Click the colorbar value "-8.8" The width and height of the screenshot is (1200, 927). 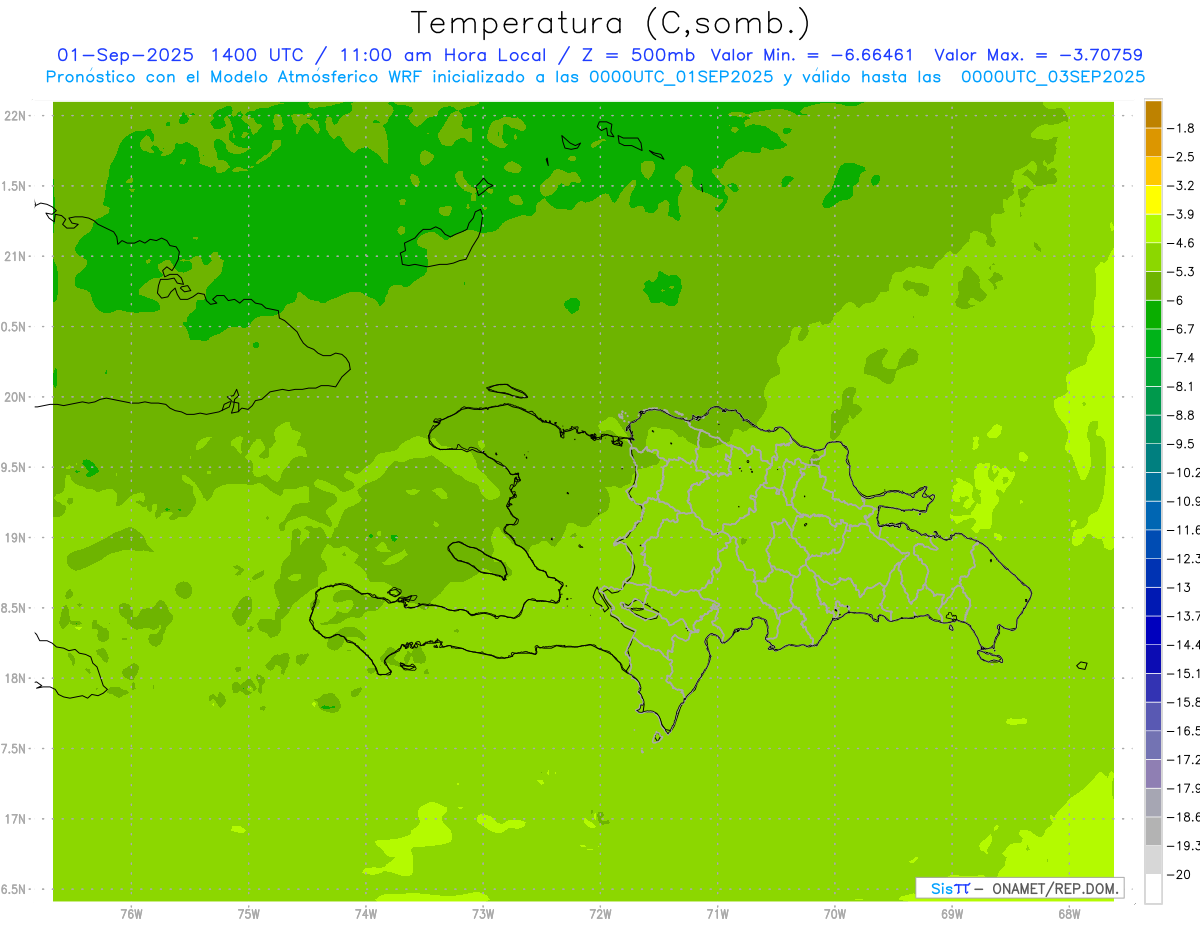[x=1182, y=415]
